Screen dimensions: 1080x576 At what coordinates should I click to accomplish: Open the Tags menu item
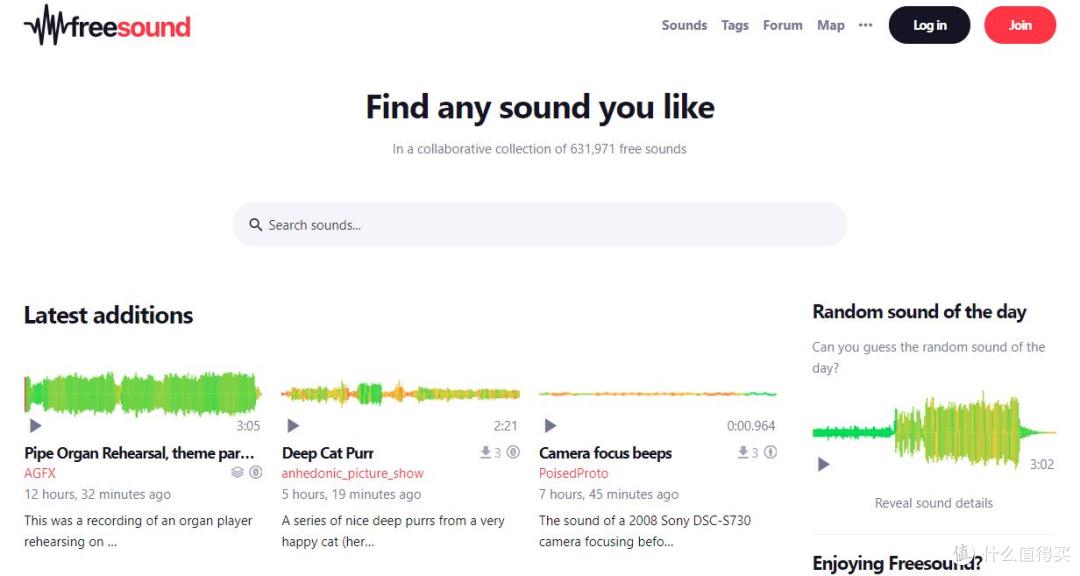735,25
